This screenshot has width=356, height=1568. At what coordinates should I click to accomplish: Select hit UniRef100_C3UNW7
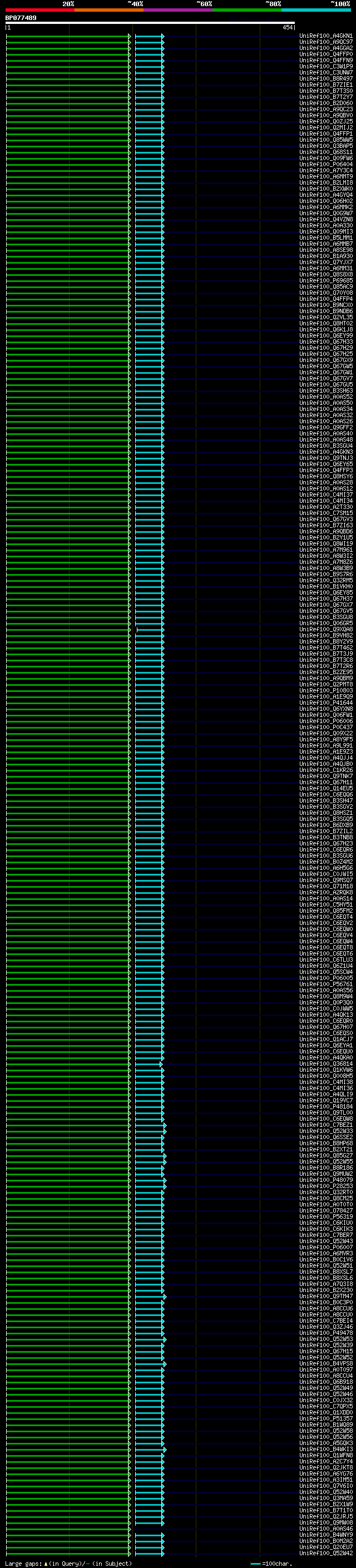(x=325, y=72)
